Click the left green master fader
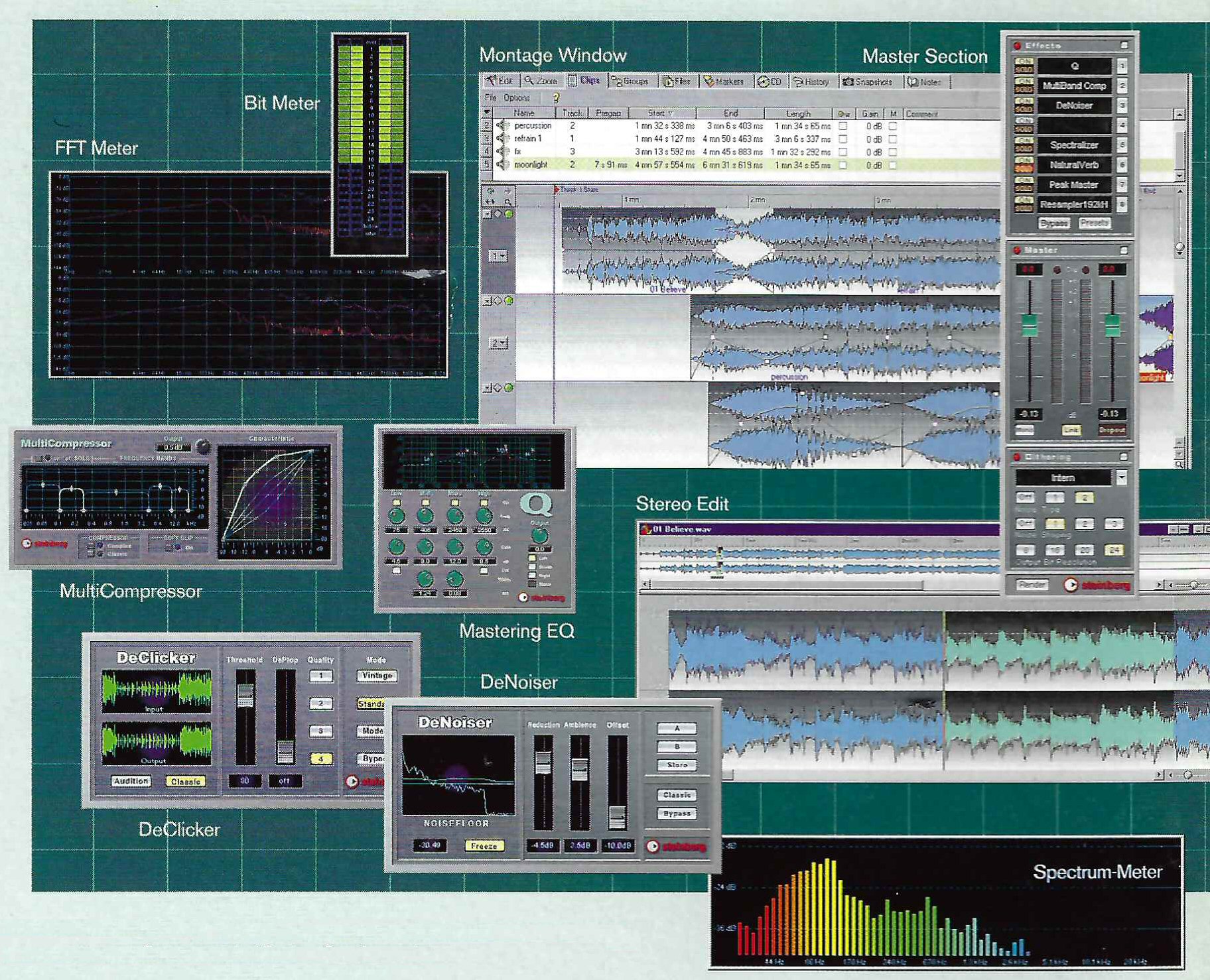The height and width of the screenshot is (980, 1210). [1029, 326]
